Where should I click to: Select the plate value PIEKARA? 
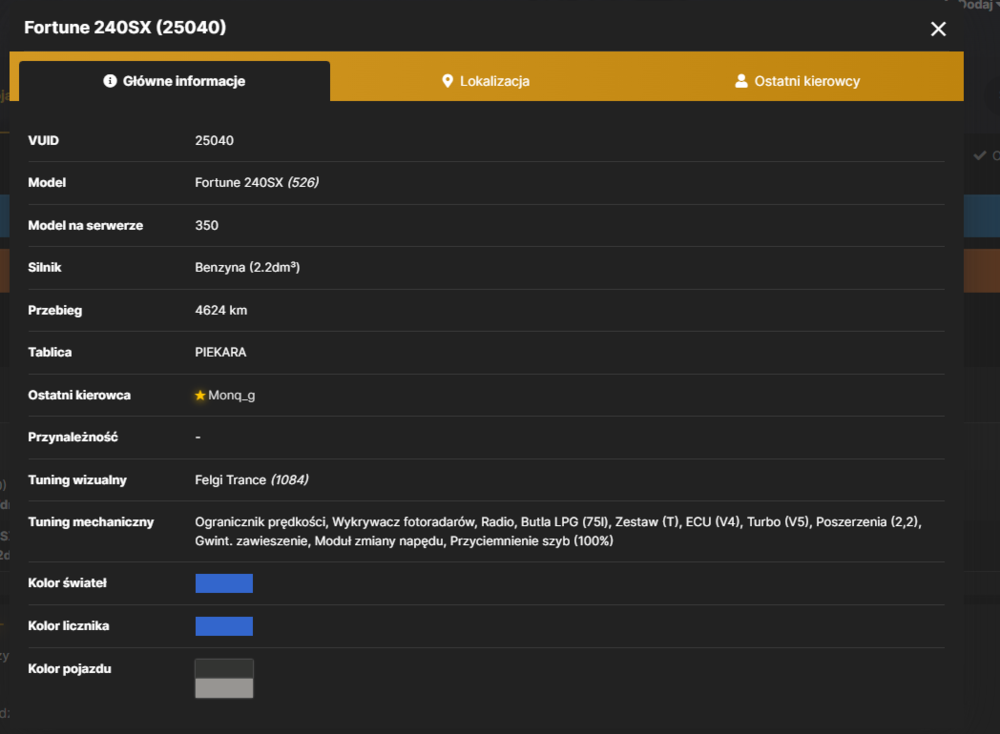point(221,352)
